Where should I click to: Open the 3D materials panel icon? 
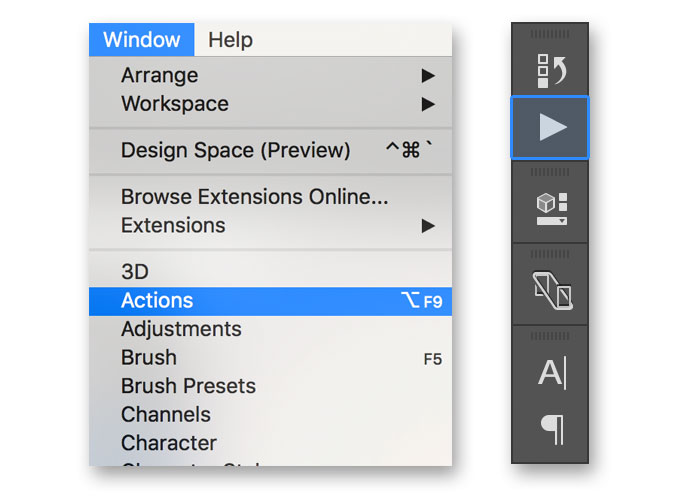click(551, 209)
